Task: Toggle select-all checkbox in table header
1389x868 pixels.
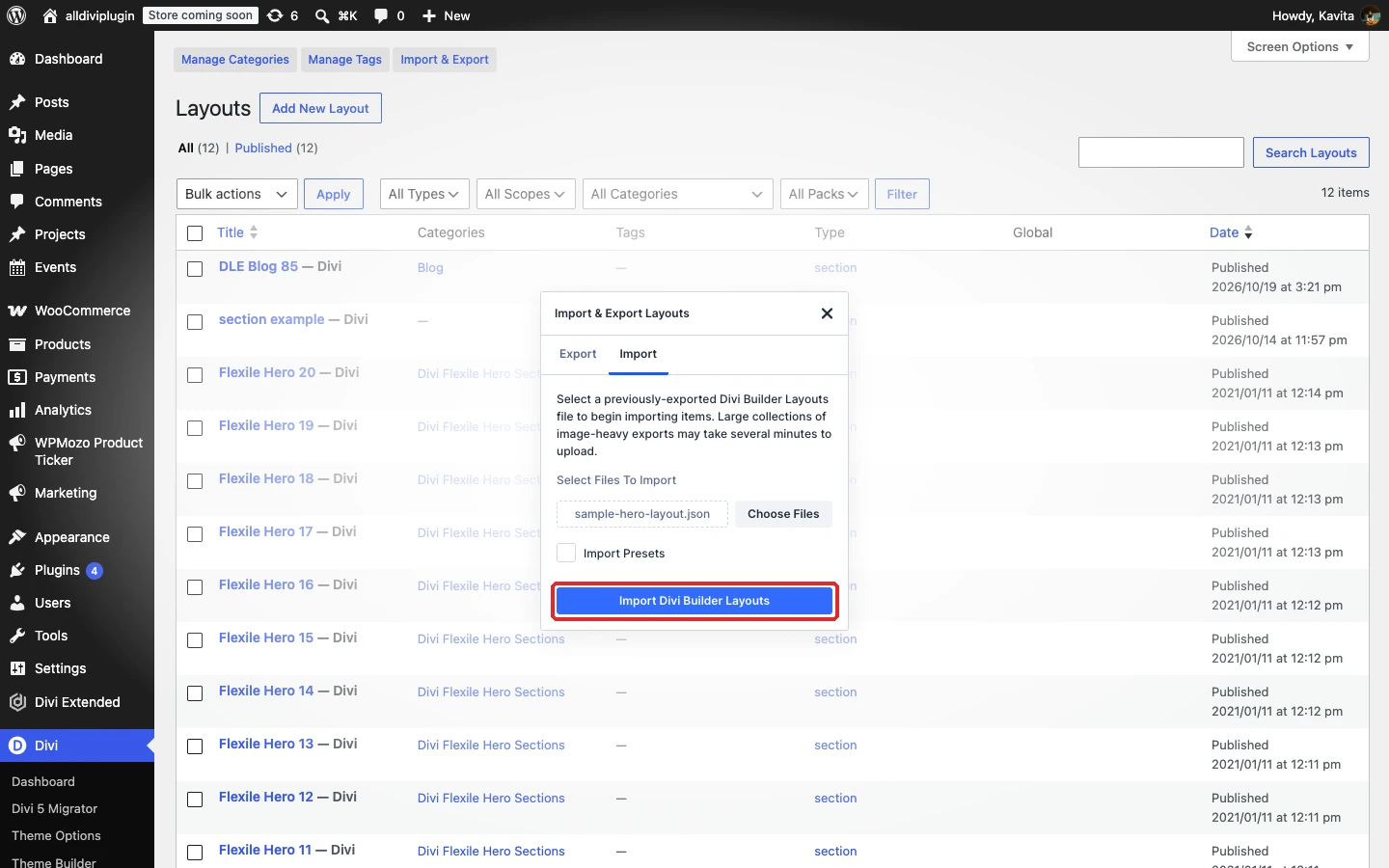Action: click(195, 233)
